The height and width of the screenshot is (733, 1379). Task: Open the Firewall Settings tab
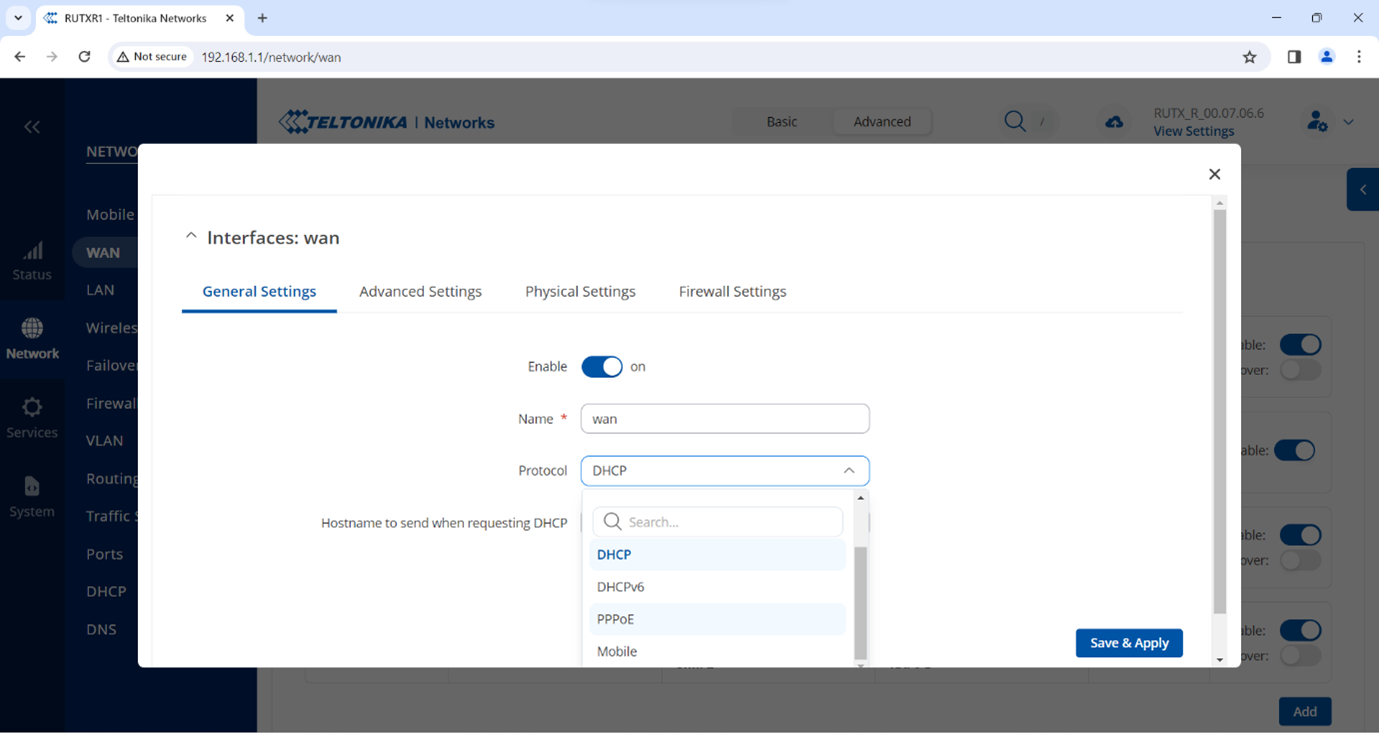732,292
